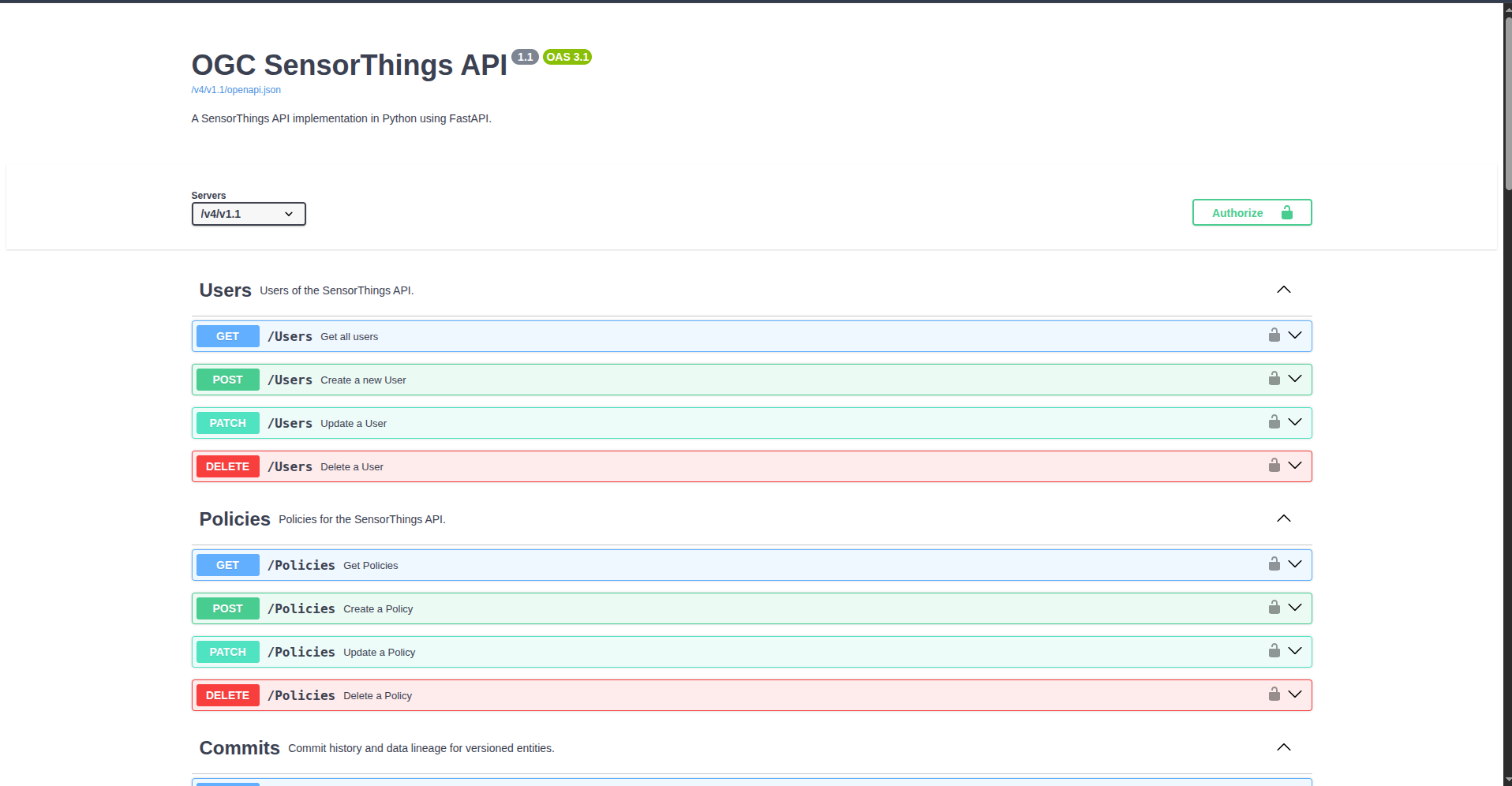Click the PATCH method badge for /Users
The width and height of the screenshot is (1512, 786).
pos(227,423)
